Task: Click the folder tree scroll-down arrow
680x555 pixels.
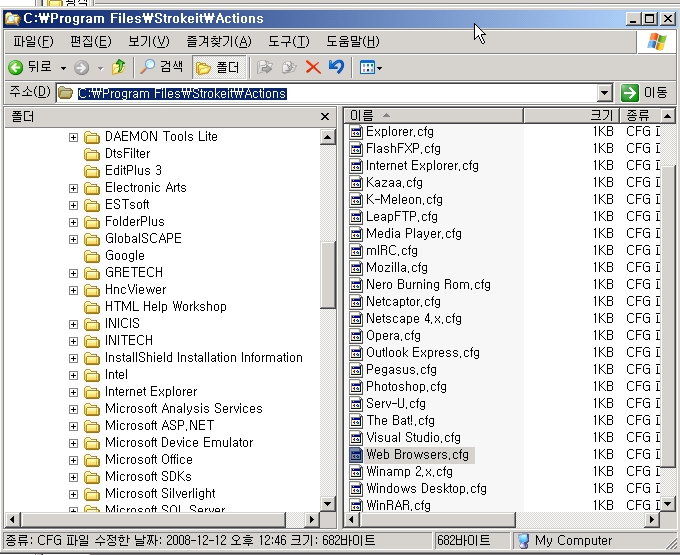Action: point(327,503)
